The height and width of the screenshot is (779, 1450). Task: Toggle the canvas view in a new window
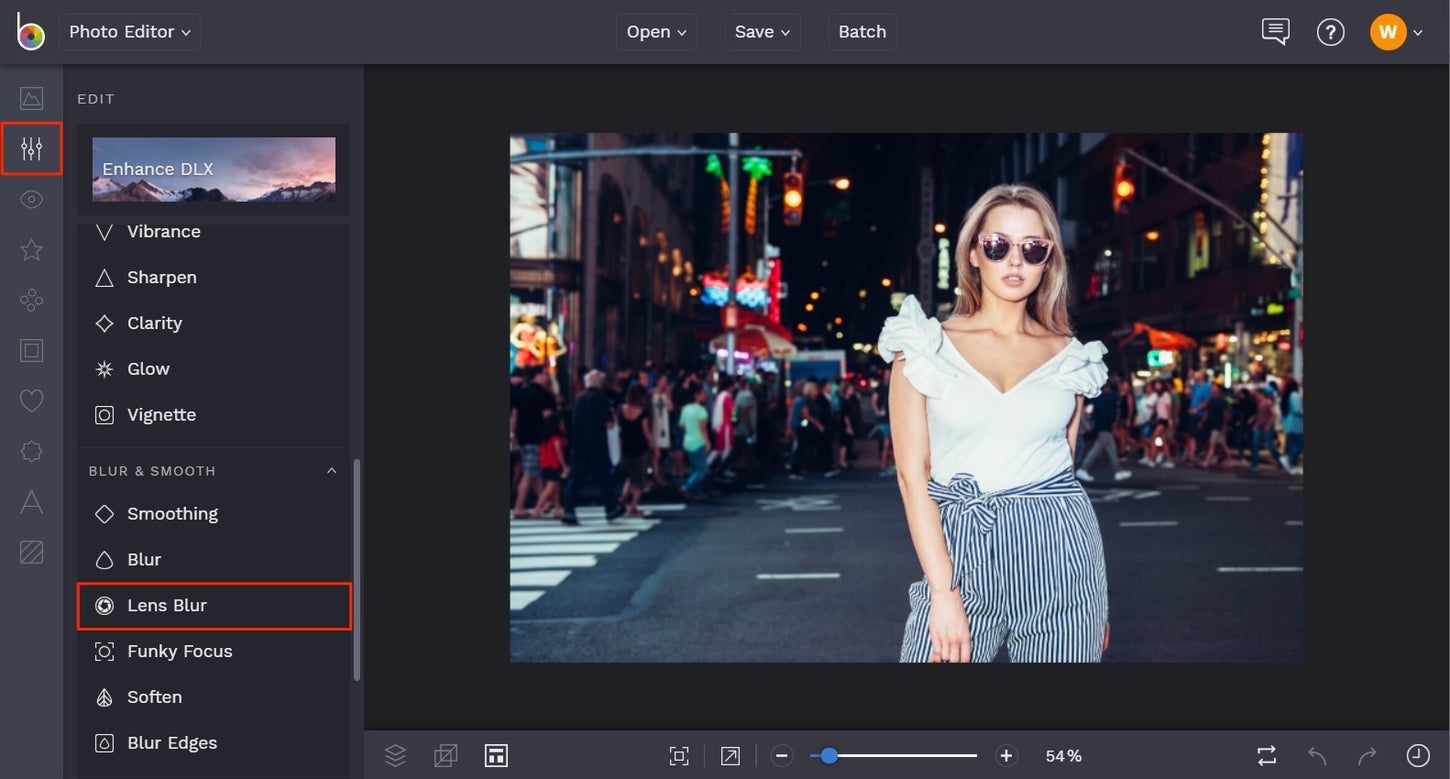[x=730, y=755]
